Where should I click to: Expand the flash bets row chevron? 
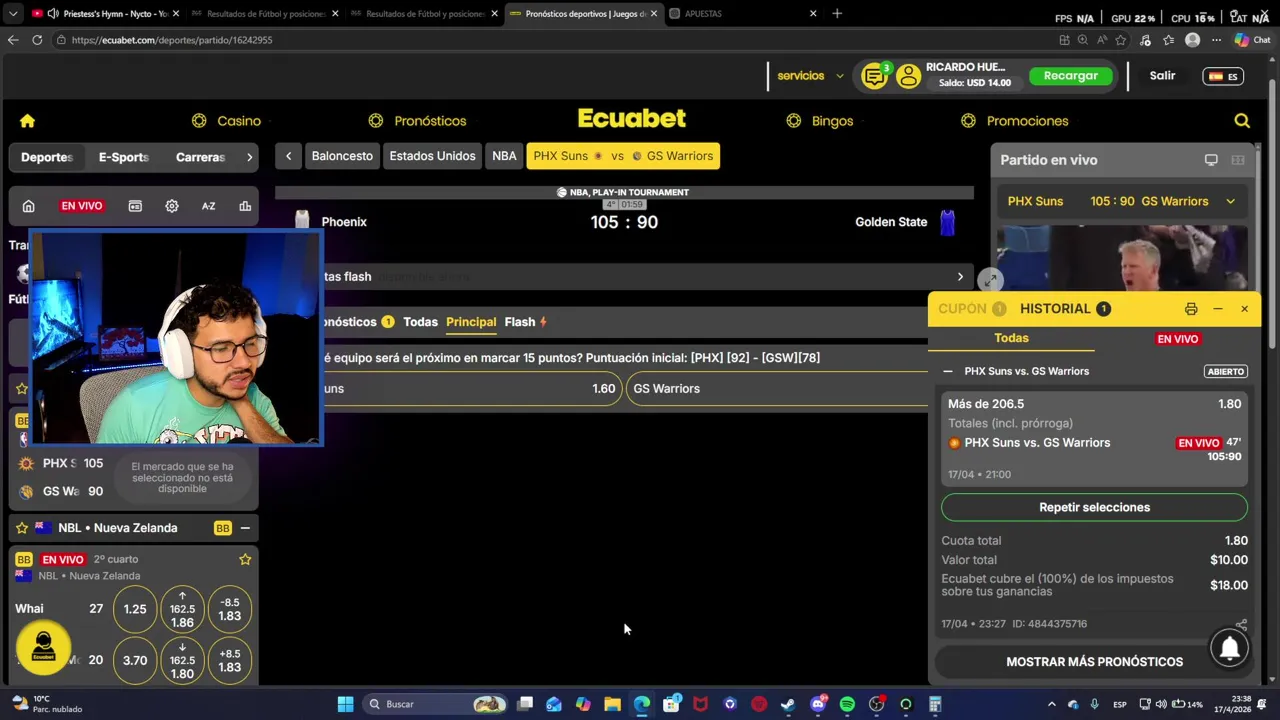pyautogui.click(x=960, y=277)
